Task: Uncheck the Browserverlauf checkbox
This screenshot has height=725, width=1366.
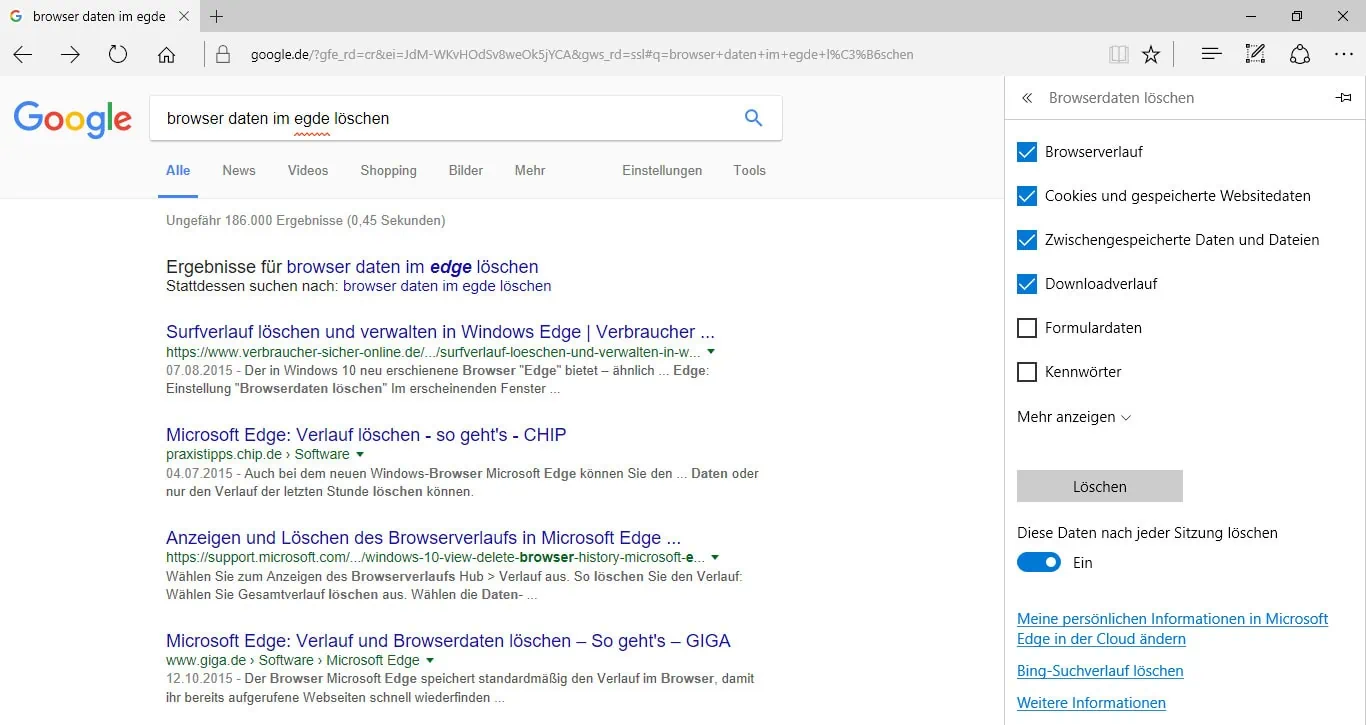Action: [1027, 152]
